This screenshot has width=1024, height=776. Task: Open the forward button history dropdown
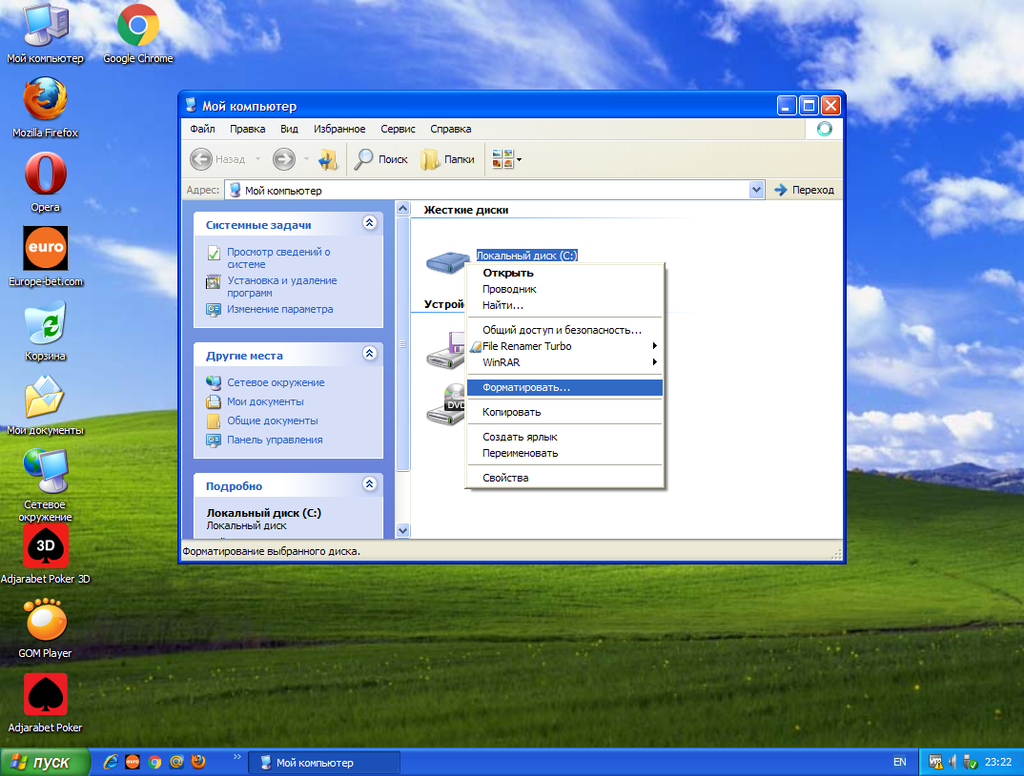click(x=306, y=159)
